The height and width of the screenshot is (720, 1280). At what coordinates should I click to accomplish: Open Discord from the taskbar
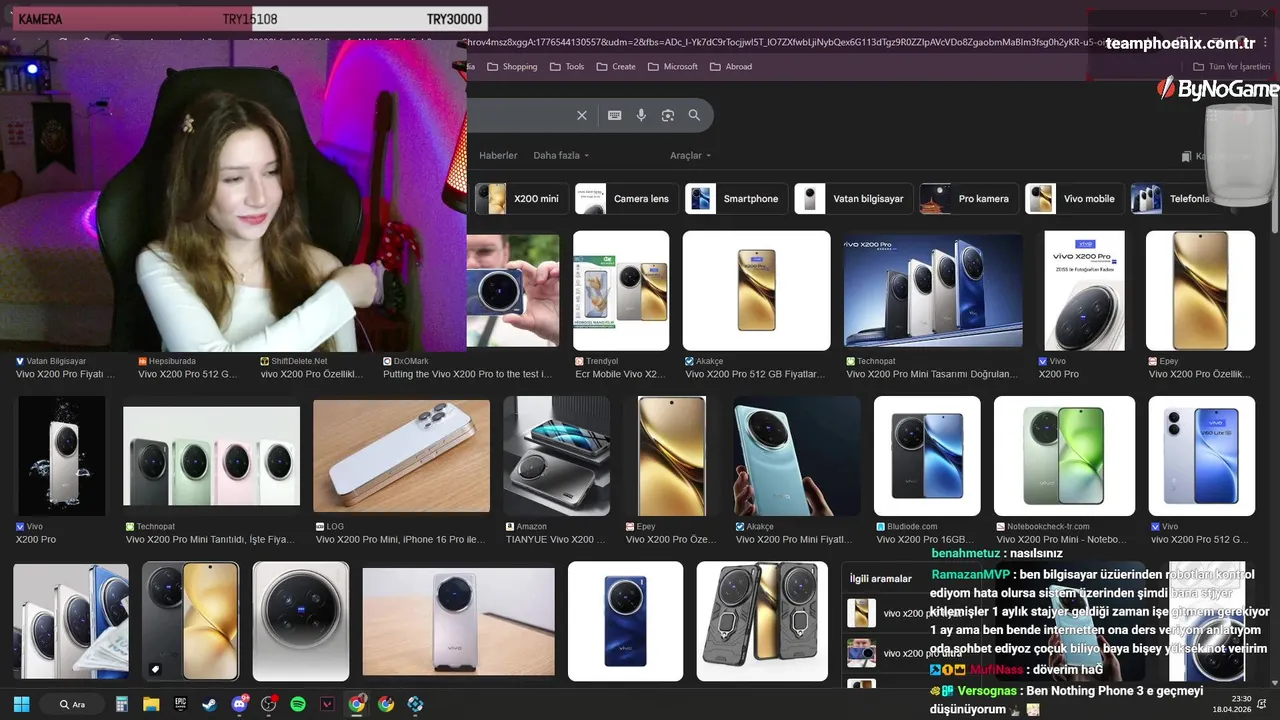click(x=239, y=704)
